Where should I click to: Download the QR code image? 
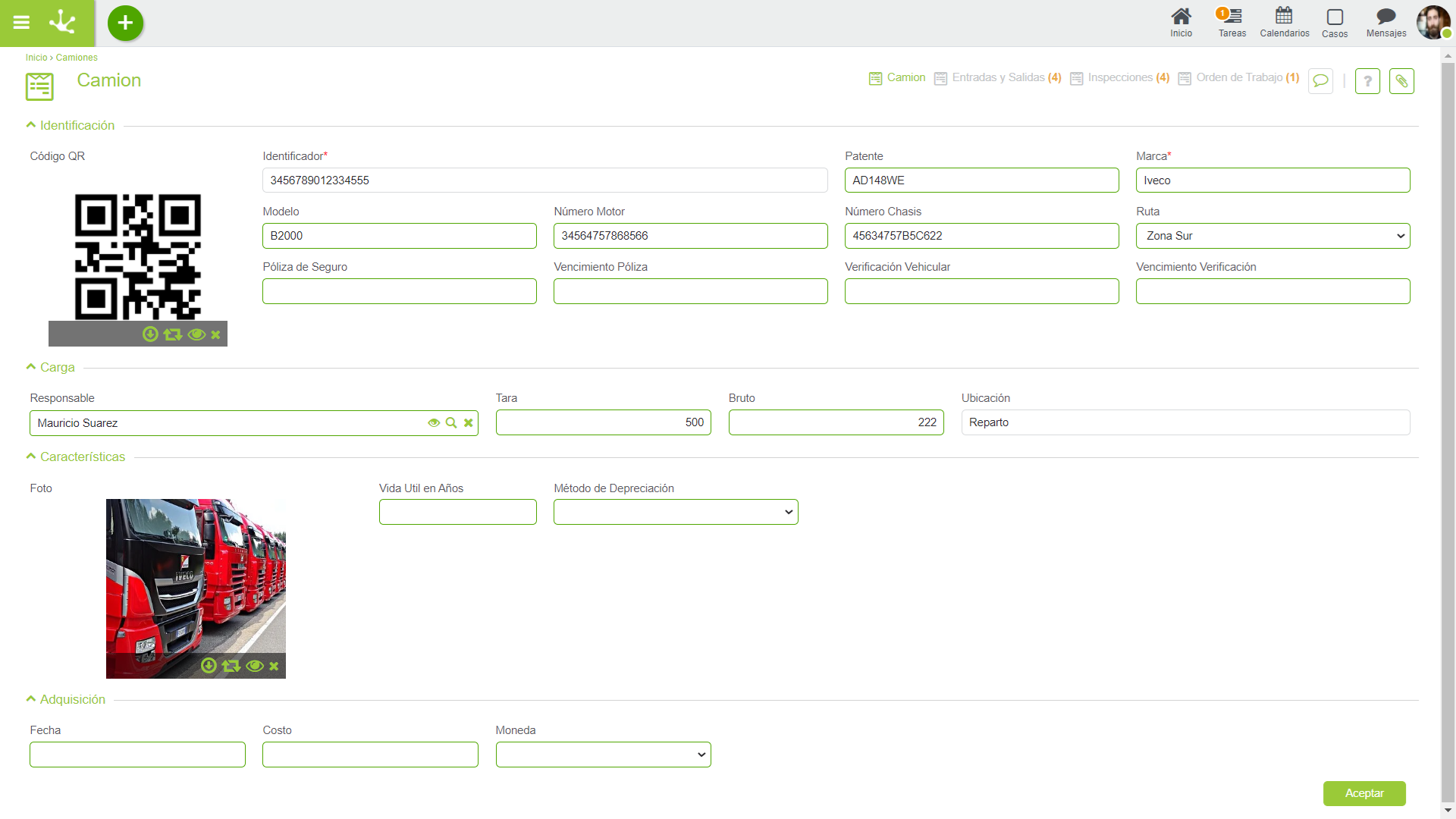(150, 334)
